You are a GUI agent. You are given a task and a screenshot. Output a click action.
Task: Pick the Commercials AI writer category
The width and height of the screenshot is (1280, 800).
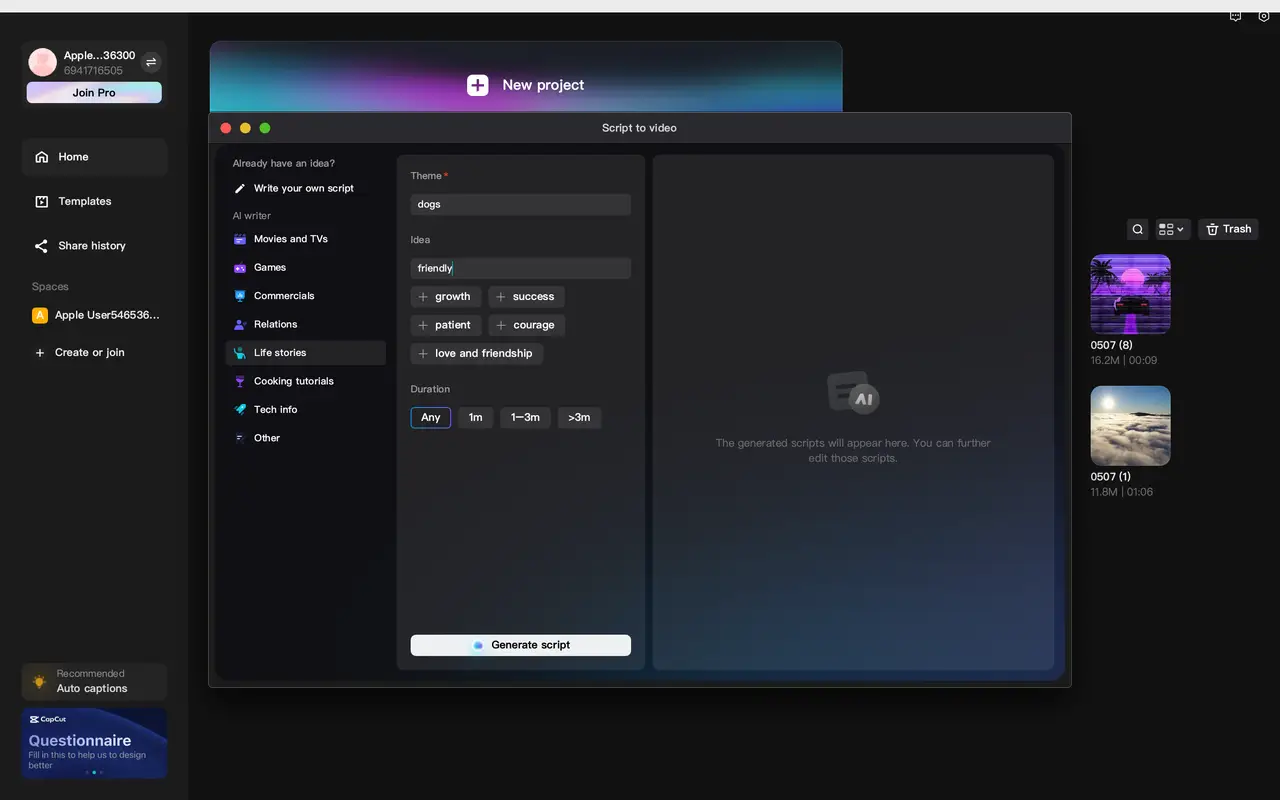click(x=305, y=296)
